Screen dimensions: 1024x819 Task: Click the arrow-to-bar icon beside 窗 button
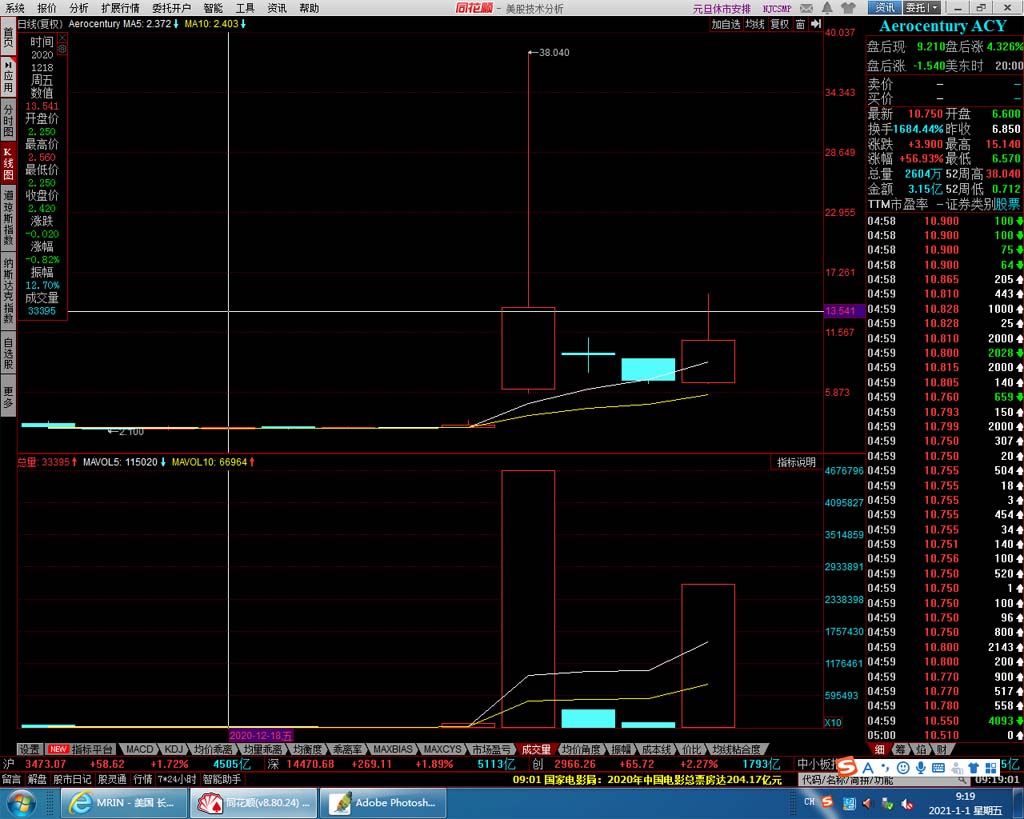[816, 24]
